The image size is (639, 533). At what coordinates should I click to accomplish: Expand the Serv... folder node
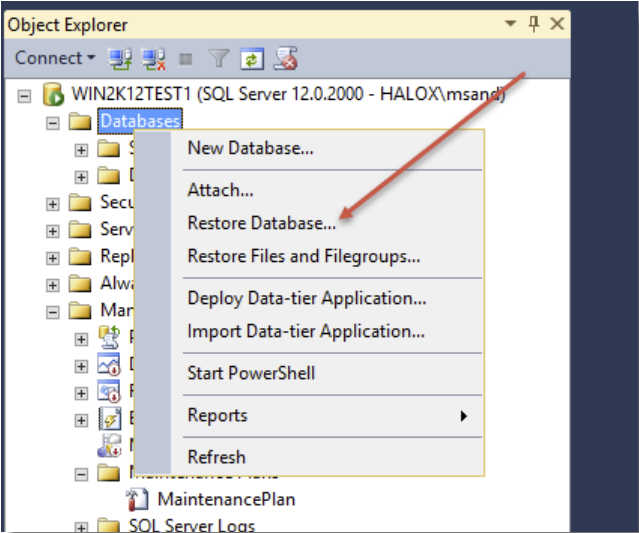(53, 231)
